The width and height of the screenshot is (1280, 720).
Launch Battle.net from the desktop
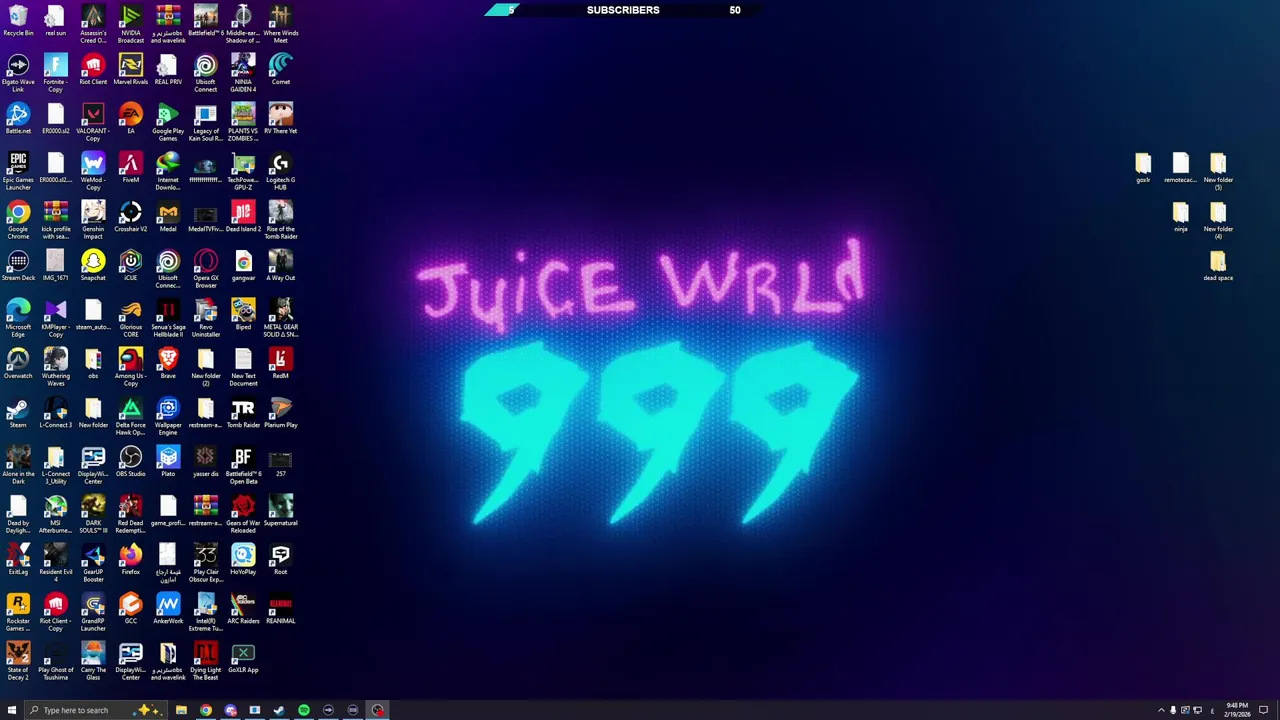pos(18,119)
